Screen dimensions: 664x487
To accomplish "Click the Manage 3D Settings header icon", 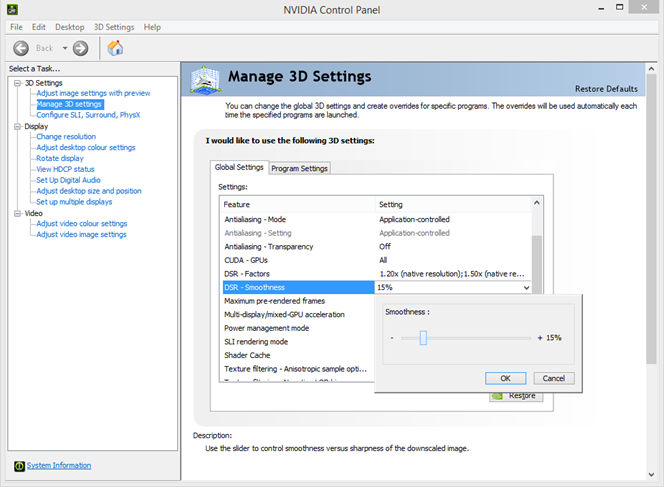I will (x=205, y=80).
